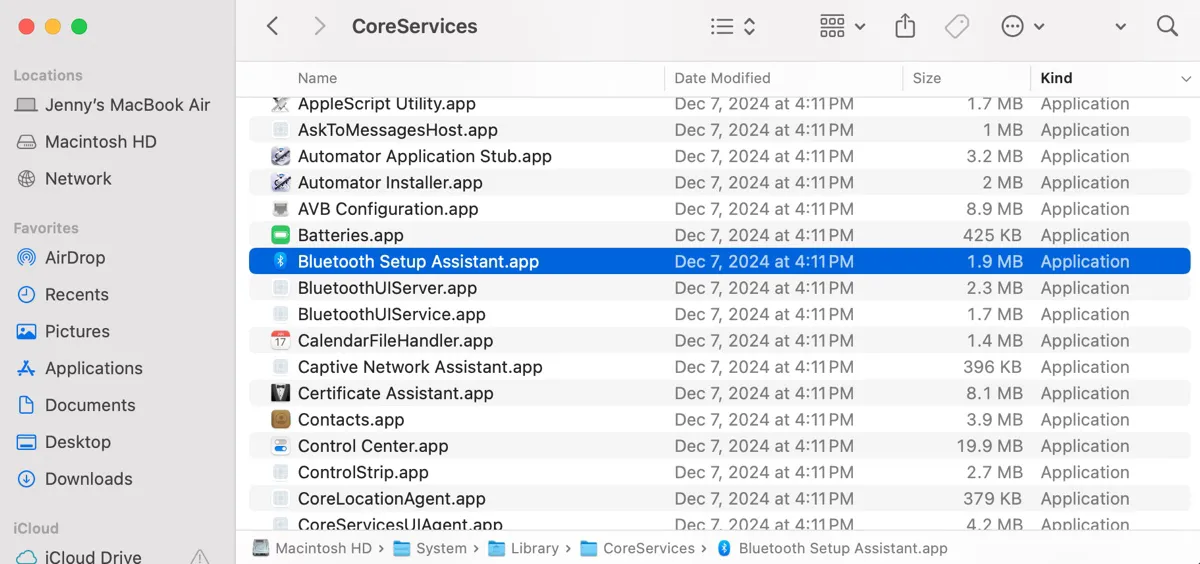Expand the More actions ellipsis menu
Viewport: 1200px width, 564px height.
point(1022,27)
